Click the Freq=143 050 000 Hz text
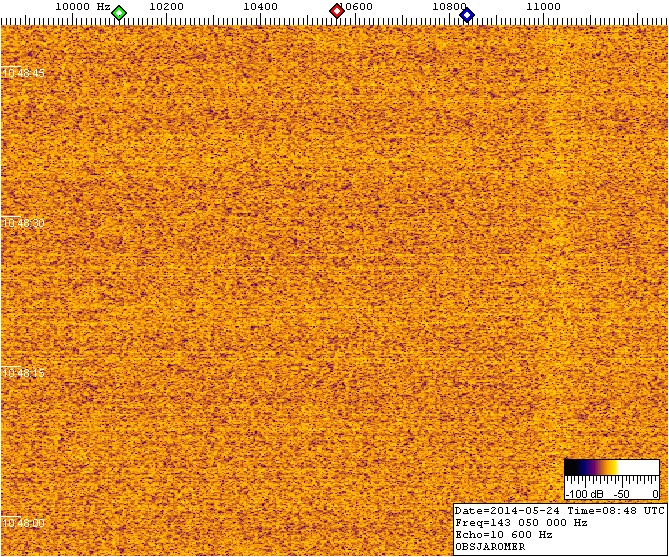669x557 pixels. point(520,522)
